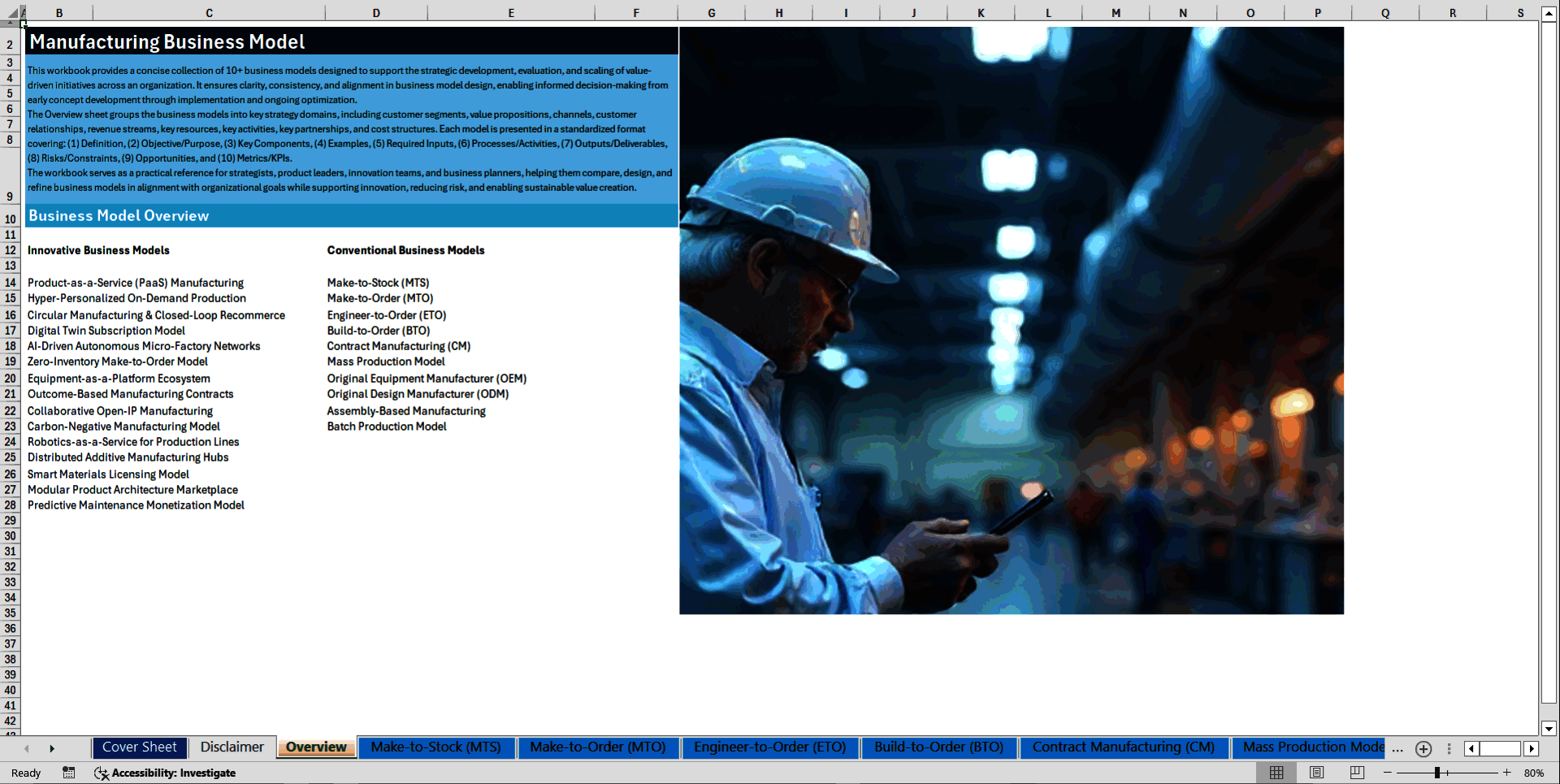The image size is (1560, 784).
Task: Open Accessibility: Investigate checker
Action: (x=166, y=773)
